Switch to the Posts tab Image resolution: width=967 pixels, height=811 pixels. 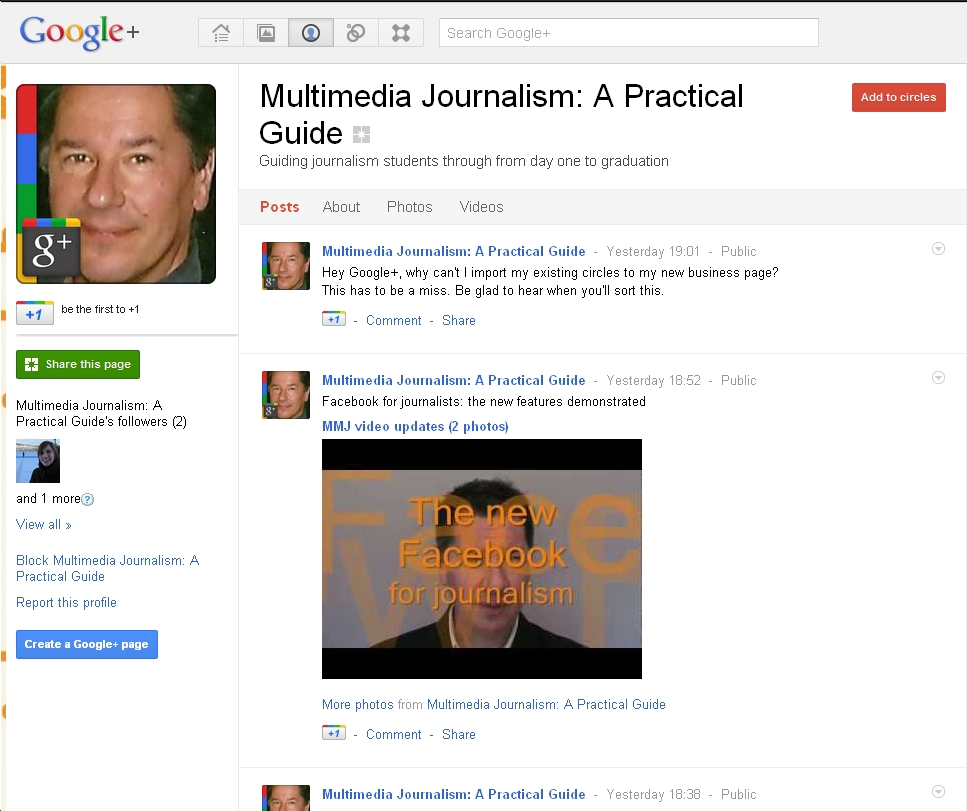279,207
